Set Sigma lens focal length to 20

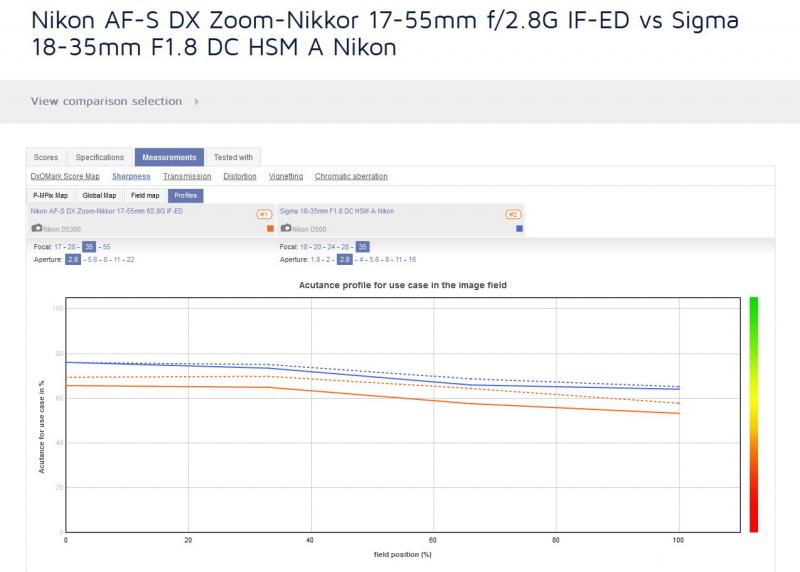(317, 247)
